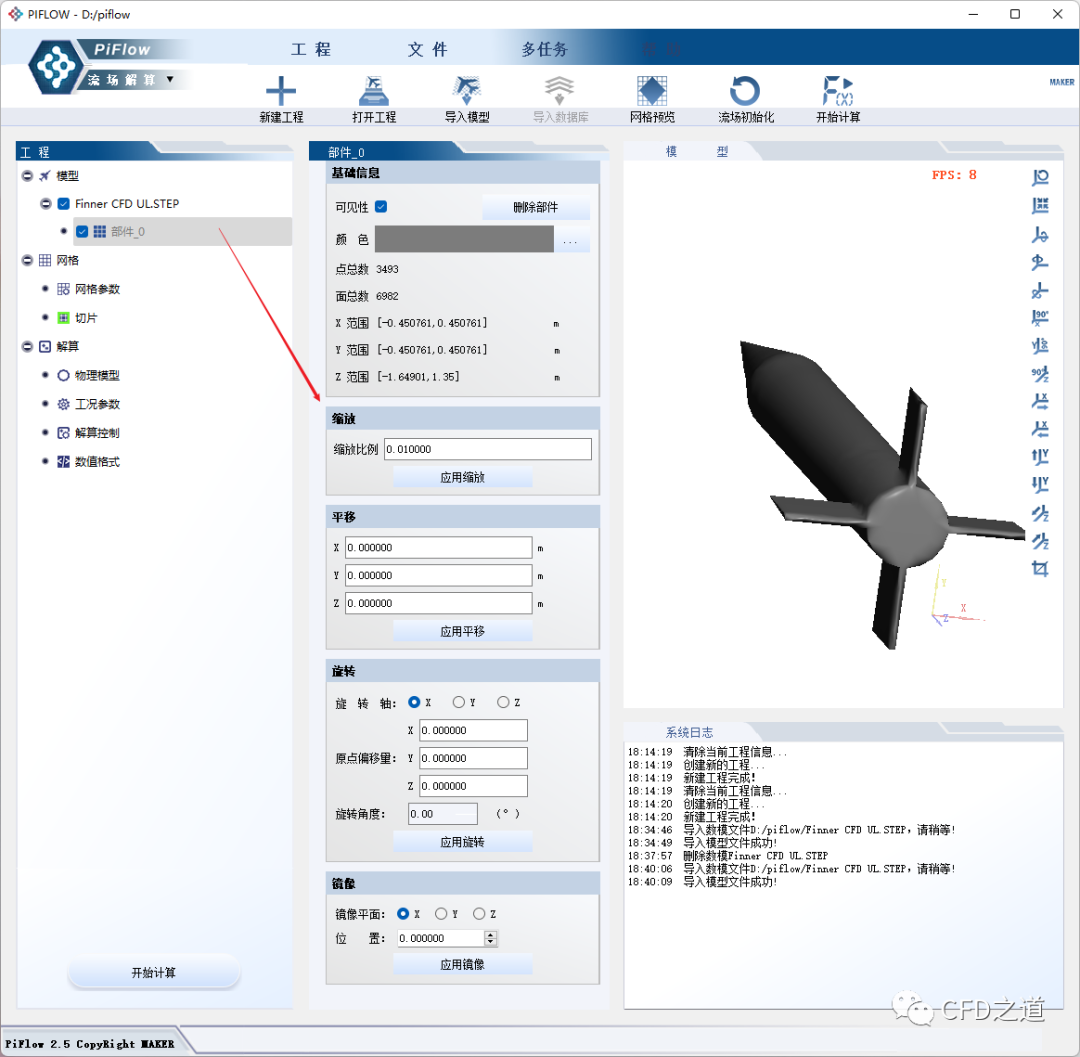Toggle the 可见性 visibility checkbox
The image size is (1080, 1057).
[381, 207]
